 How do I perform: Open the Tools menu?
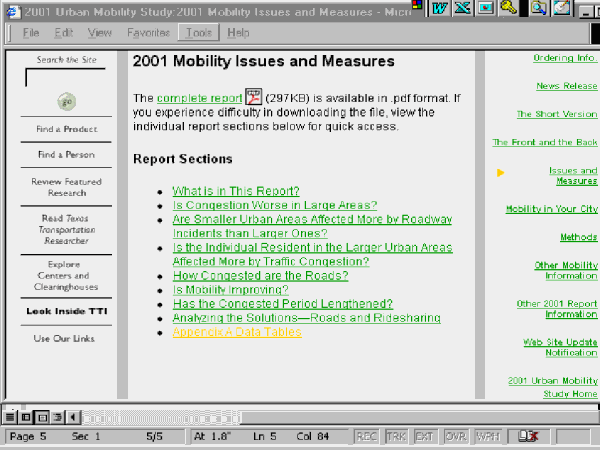tap(195, 33)
